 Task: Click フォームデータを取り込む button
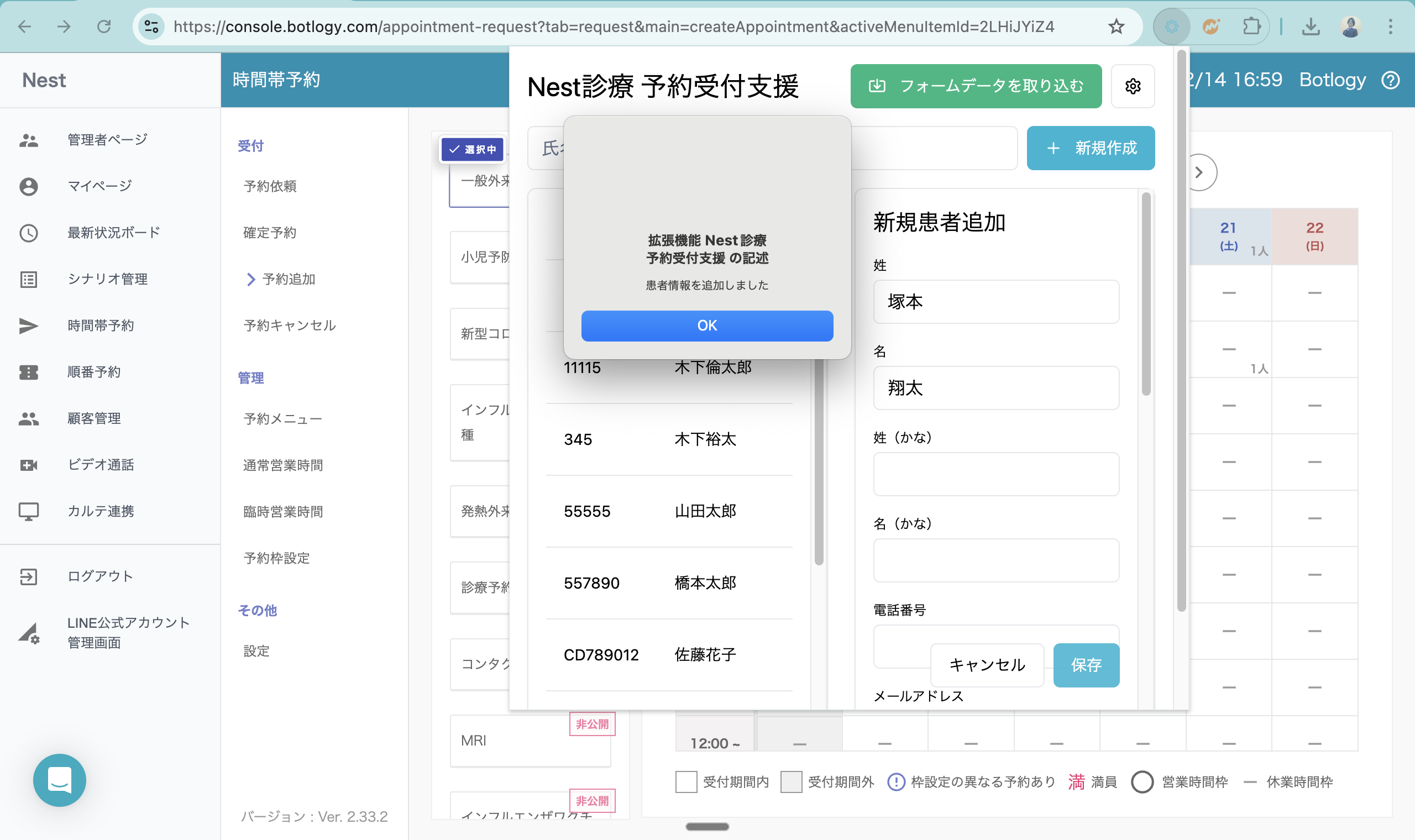coord(975,86)
